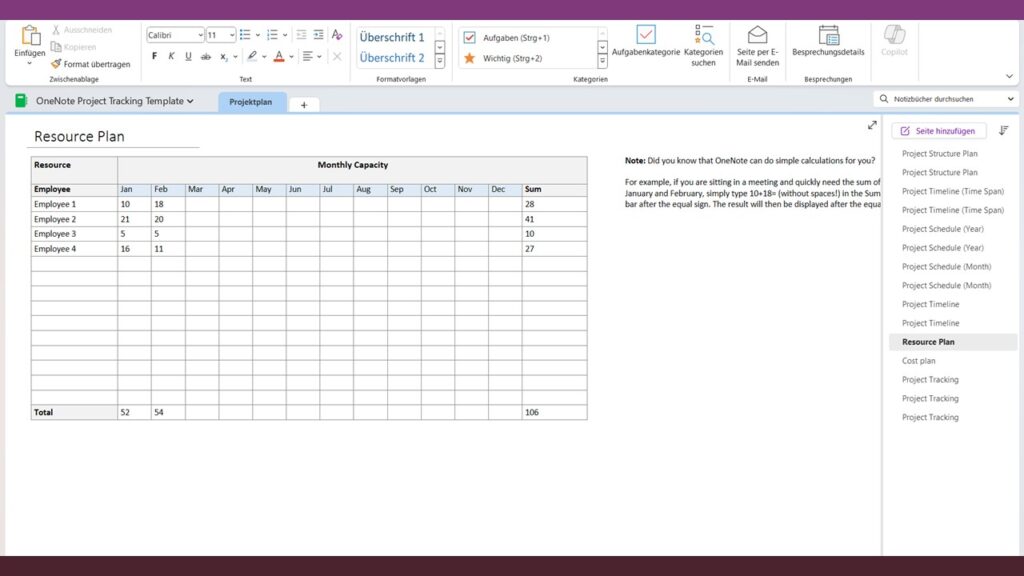Apply subscript formatting

[223, 56]
